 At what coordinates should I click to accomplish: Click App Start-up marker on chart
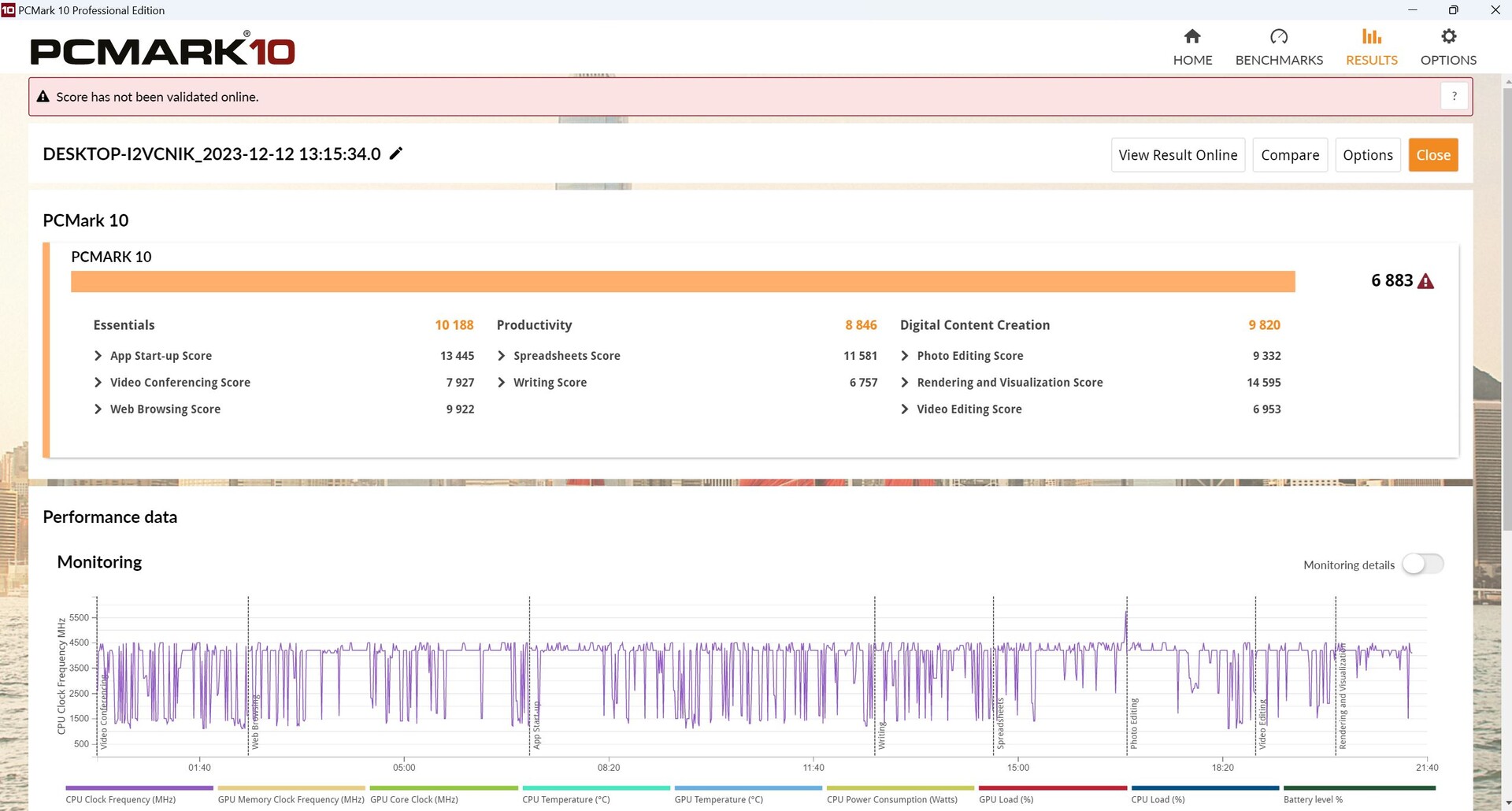(x=537, y=724)
